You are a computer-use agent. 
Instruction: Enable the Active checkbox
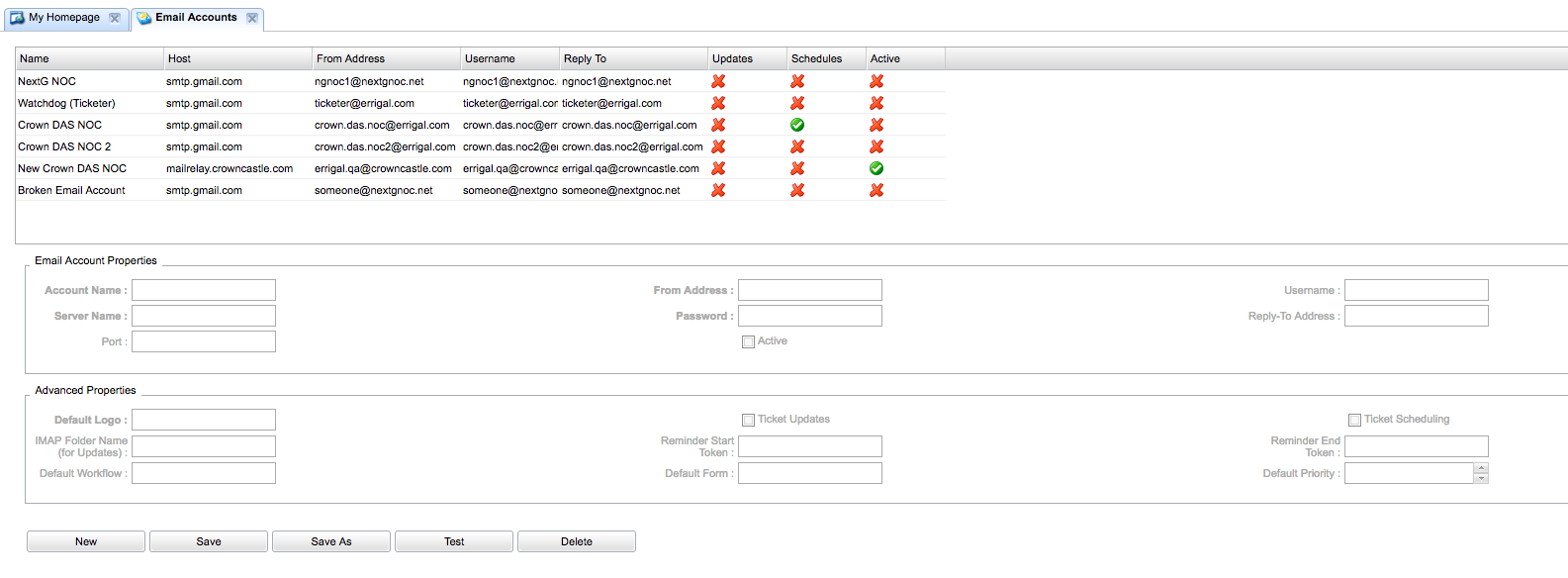pos(748,341)
